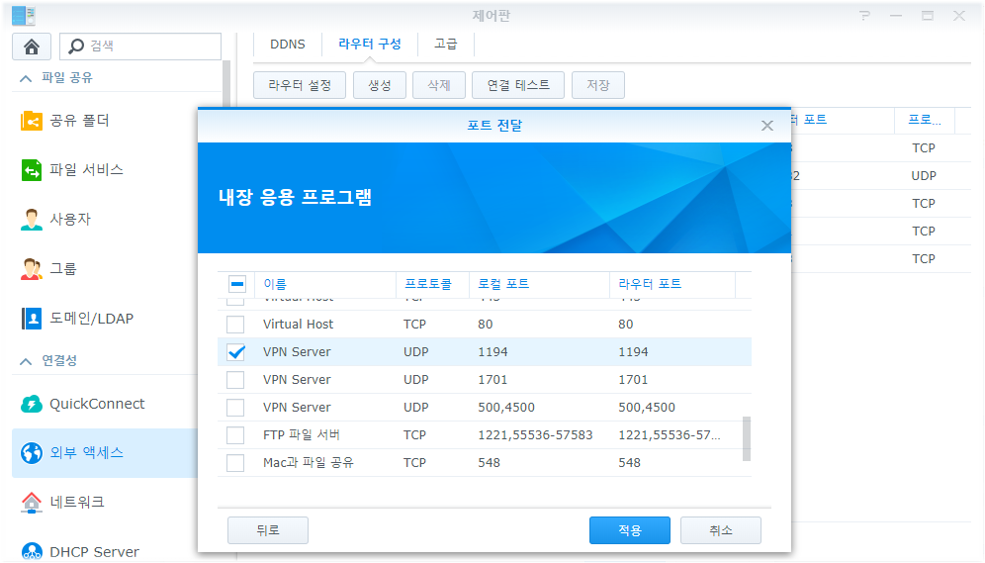985x563 pixels.
Task: Check the Mac과 파일 공유 checkbox
Action: click(236, 462)
